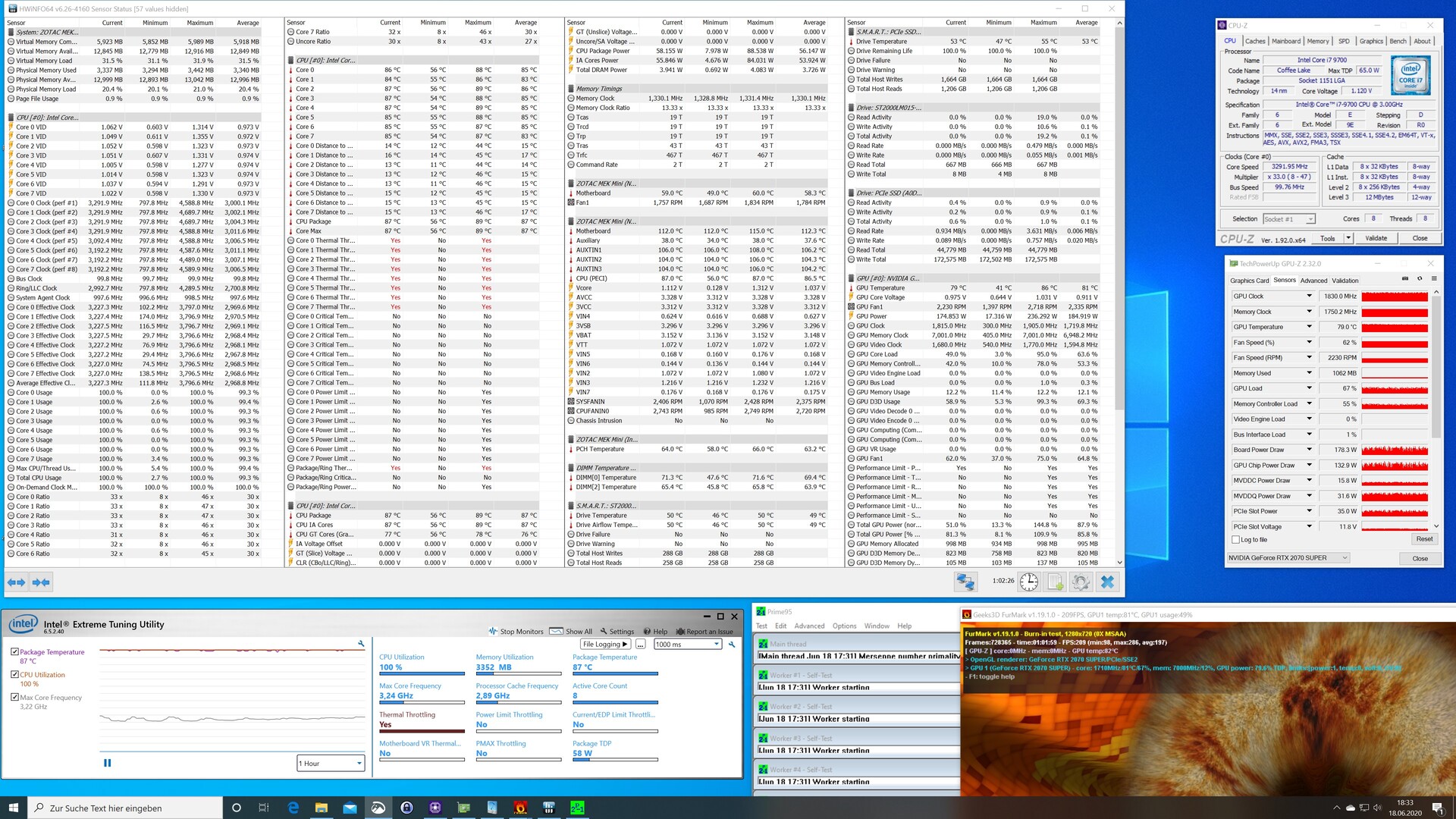Open XTU Help in header
The image size is (1456, 819).
pyautogui.click(x=655, y=631)
